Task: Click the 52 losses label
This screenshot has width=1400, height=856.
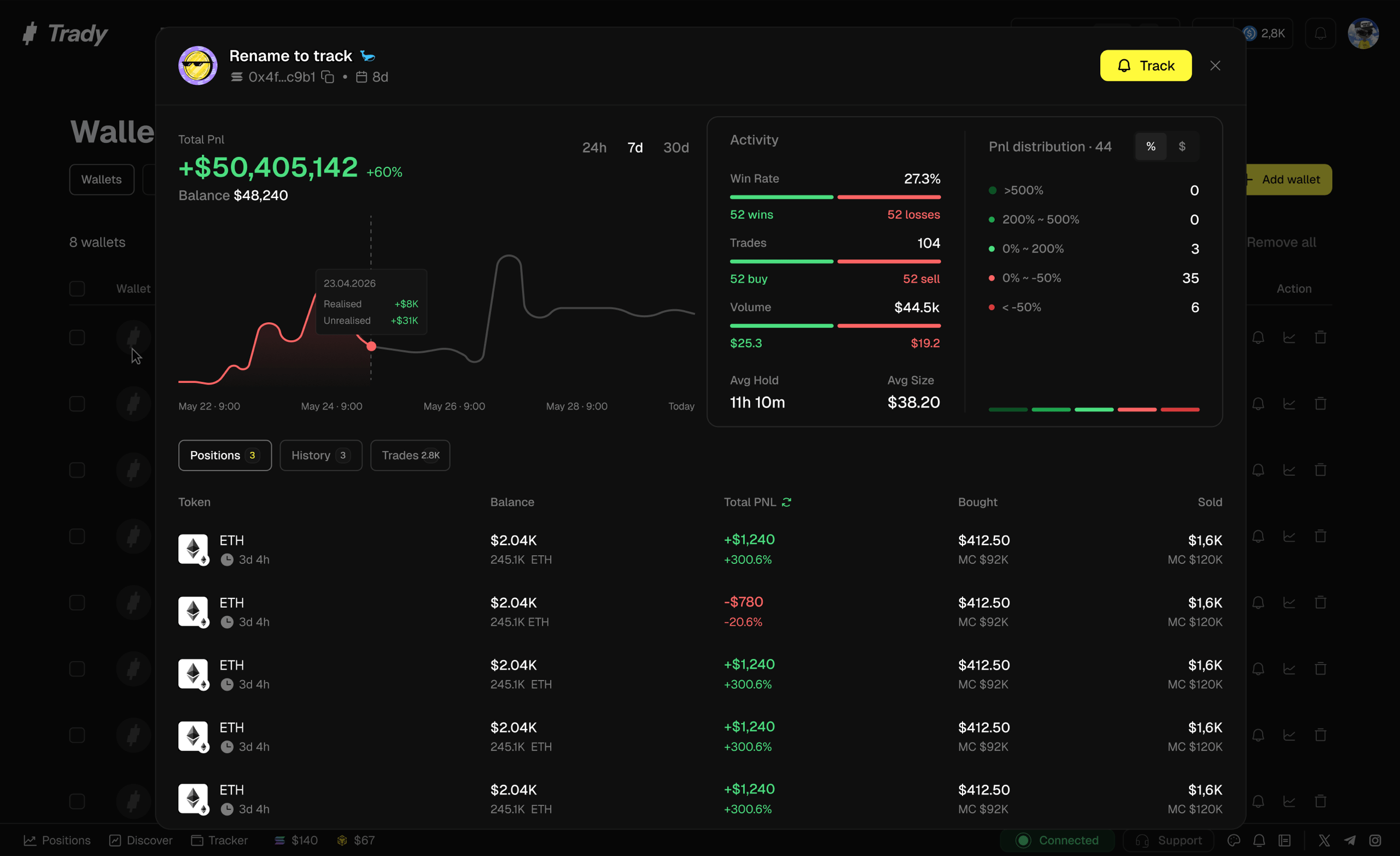Action: point(914,215)
